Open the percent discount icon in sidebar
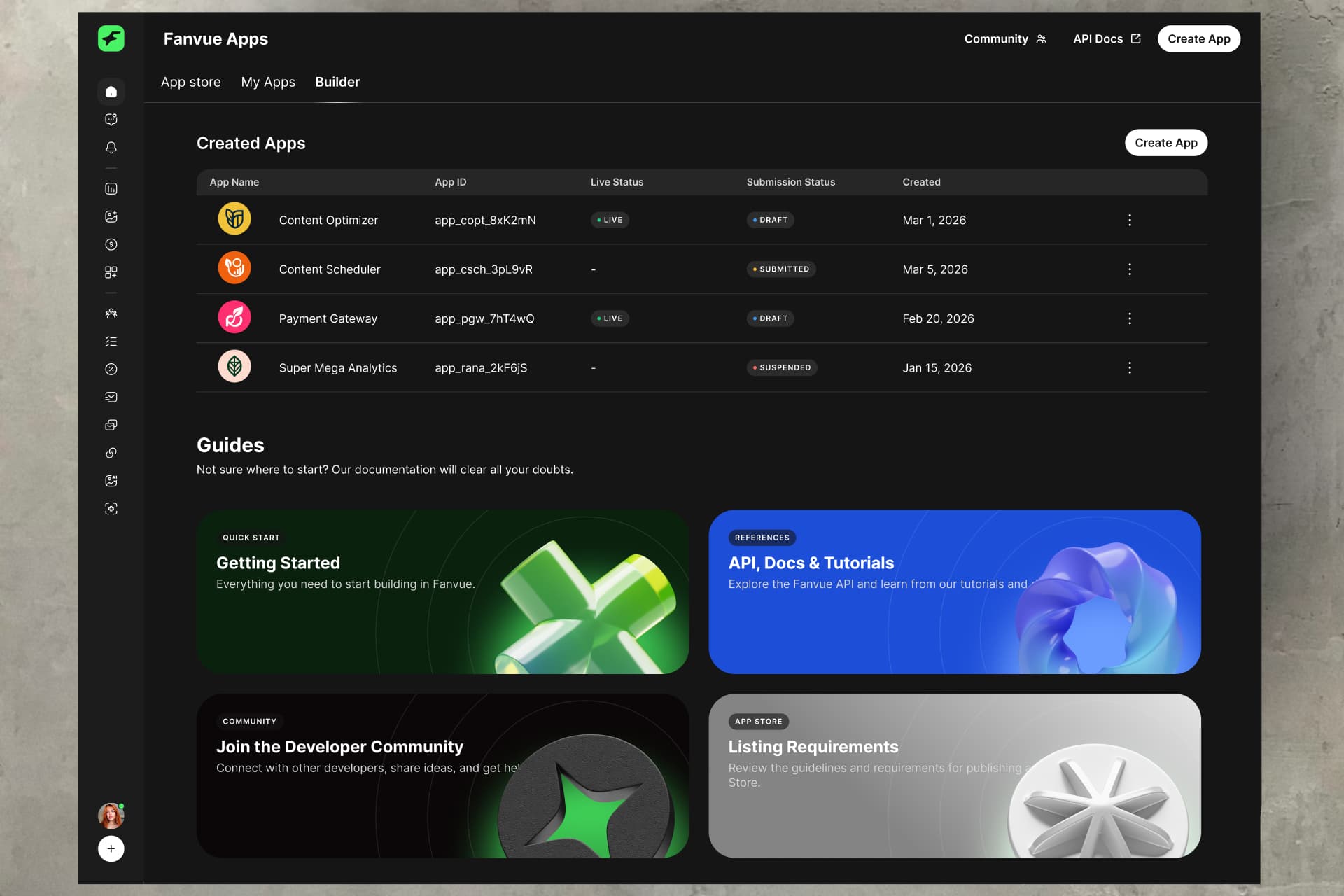The image size is (1344, 896). (111, 370)
